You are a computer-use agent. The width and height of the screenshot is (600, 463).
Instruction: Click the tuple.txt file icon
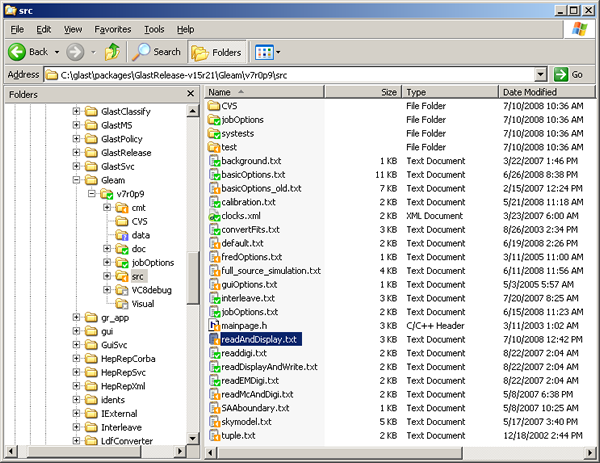(x=214, y=435)
